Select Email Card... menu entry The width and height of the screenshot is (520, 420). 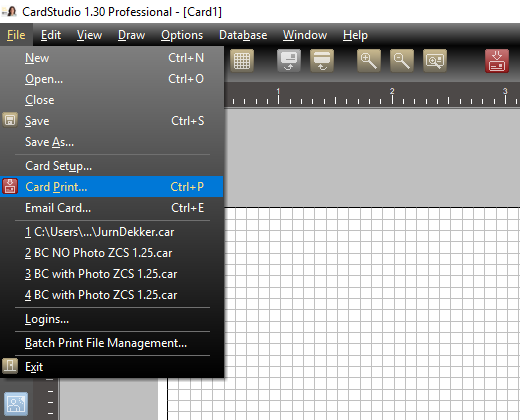coord(112,208)
